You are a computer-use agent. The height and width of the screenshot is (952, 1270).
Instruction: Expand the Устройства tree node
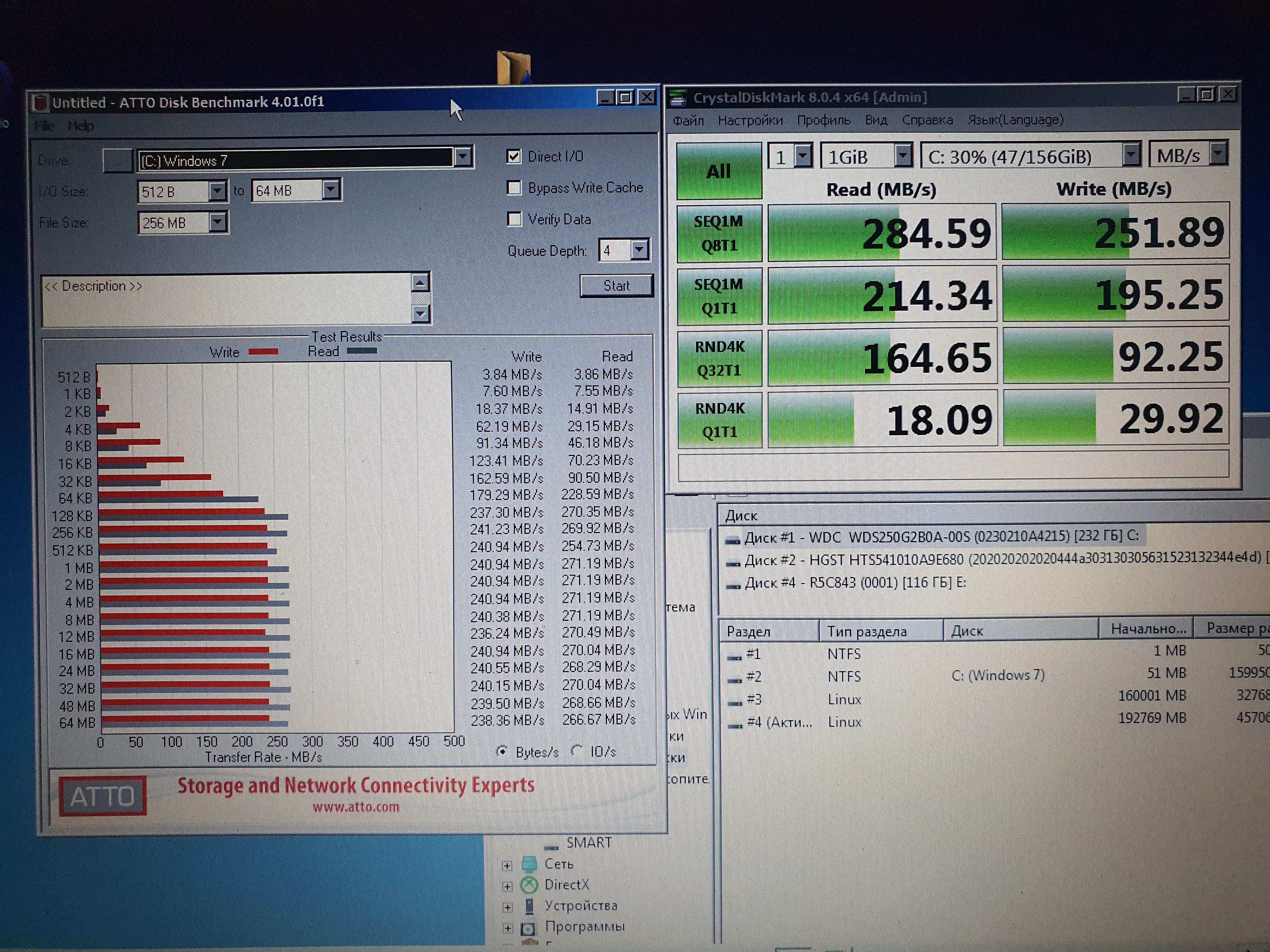coord(507,907)
